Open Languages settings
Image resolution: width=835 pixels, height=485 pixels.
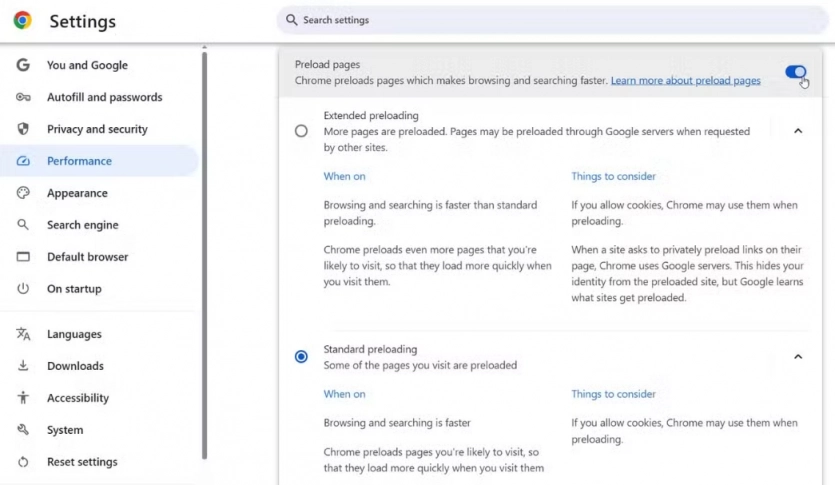pos(74,334)
